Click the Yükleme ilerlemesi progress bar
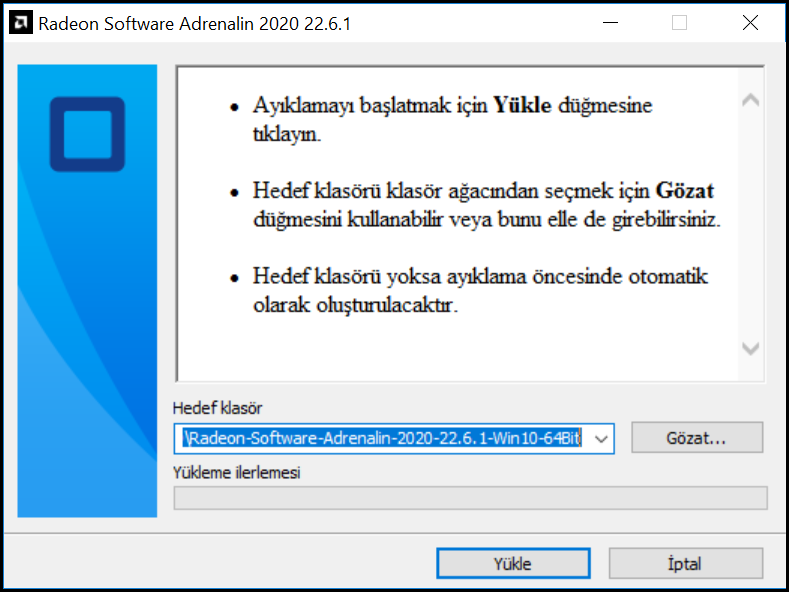This screenshot has height=592, width=789. [x=470, y=498]
